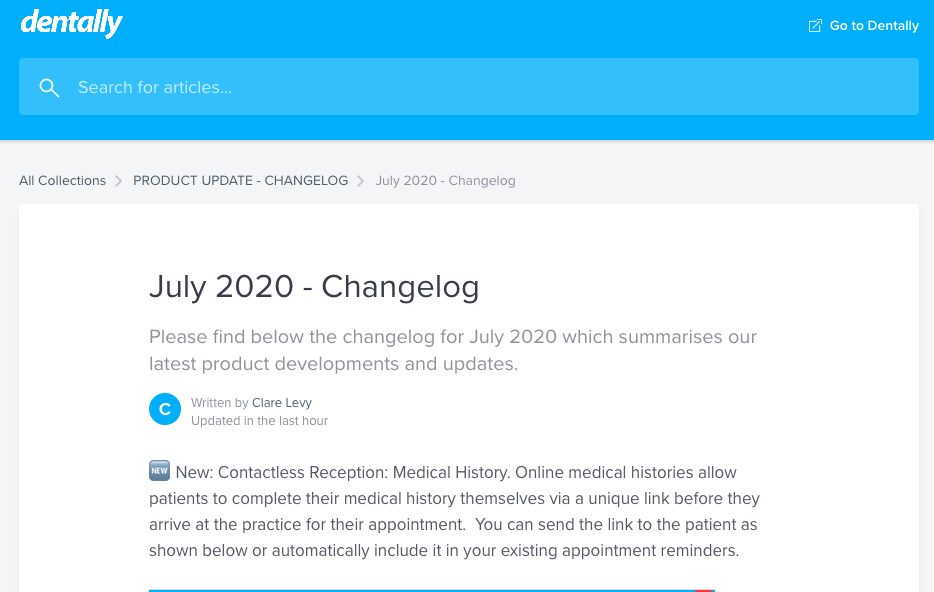Click the changelog intro paragraph
The height and width of the screenshot is (592, 934).
click(452, 350)
